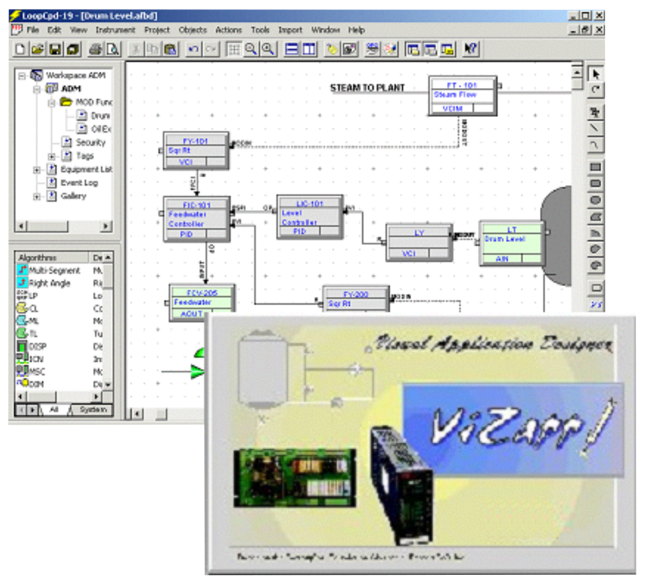
Task: Zoom out with the magnifier minus icon
Action: 251,49
